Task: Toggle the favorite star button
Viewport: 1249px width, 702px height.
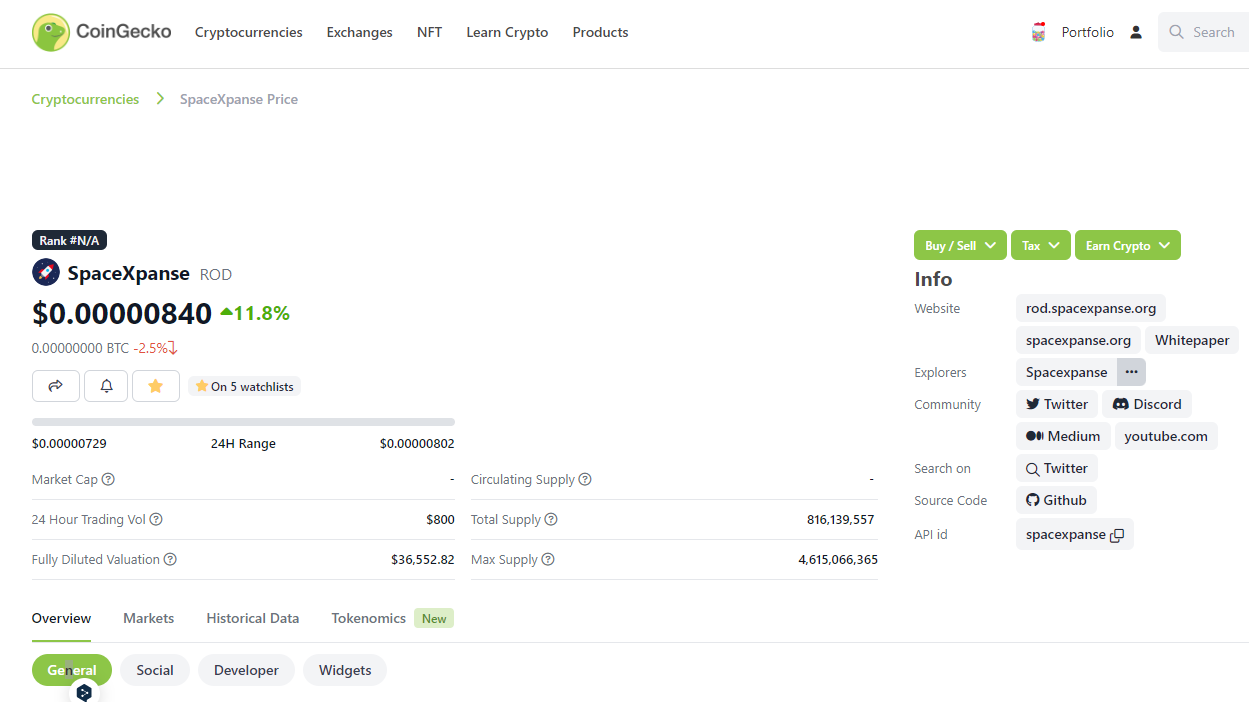Action: point(156,386)
